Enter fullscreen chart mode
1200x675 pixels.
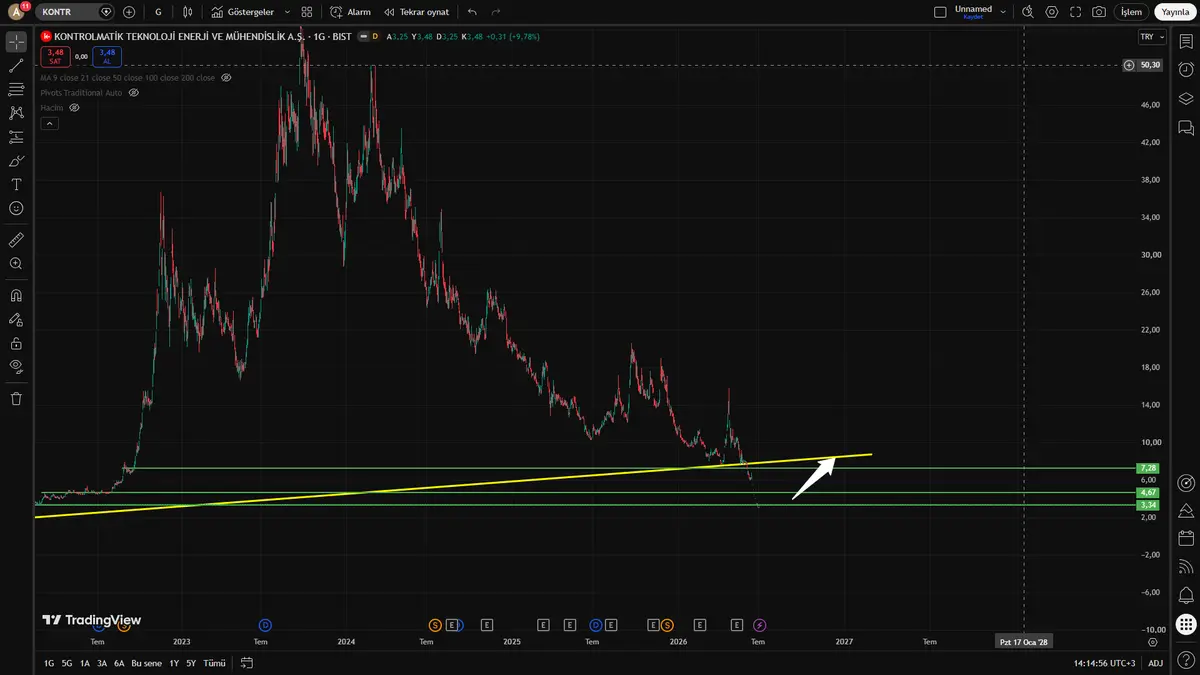point(1076,12)
